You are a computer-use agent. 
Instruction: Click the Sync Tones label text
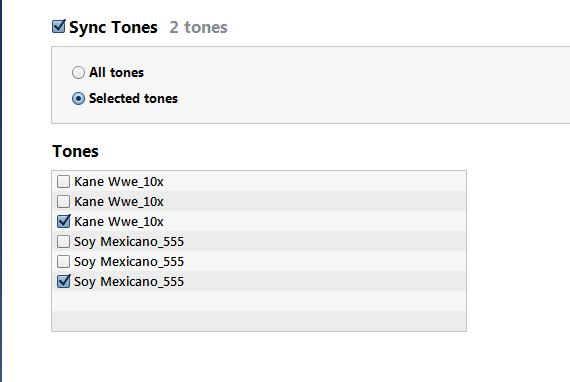pos(113,28)
